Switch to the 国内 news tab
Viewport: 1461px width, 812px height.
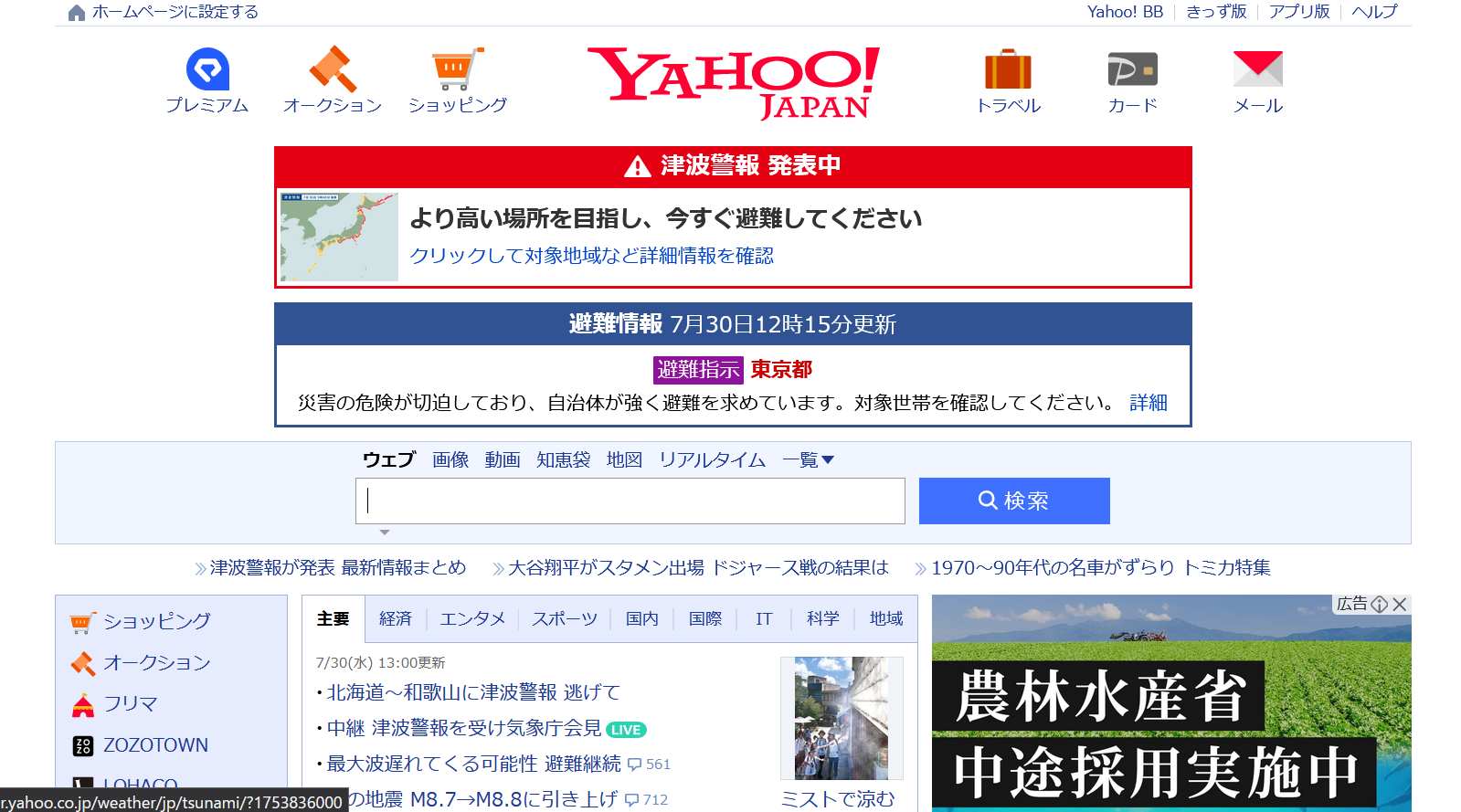click(641, 618)
